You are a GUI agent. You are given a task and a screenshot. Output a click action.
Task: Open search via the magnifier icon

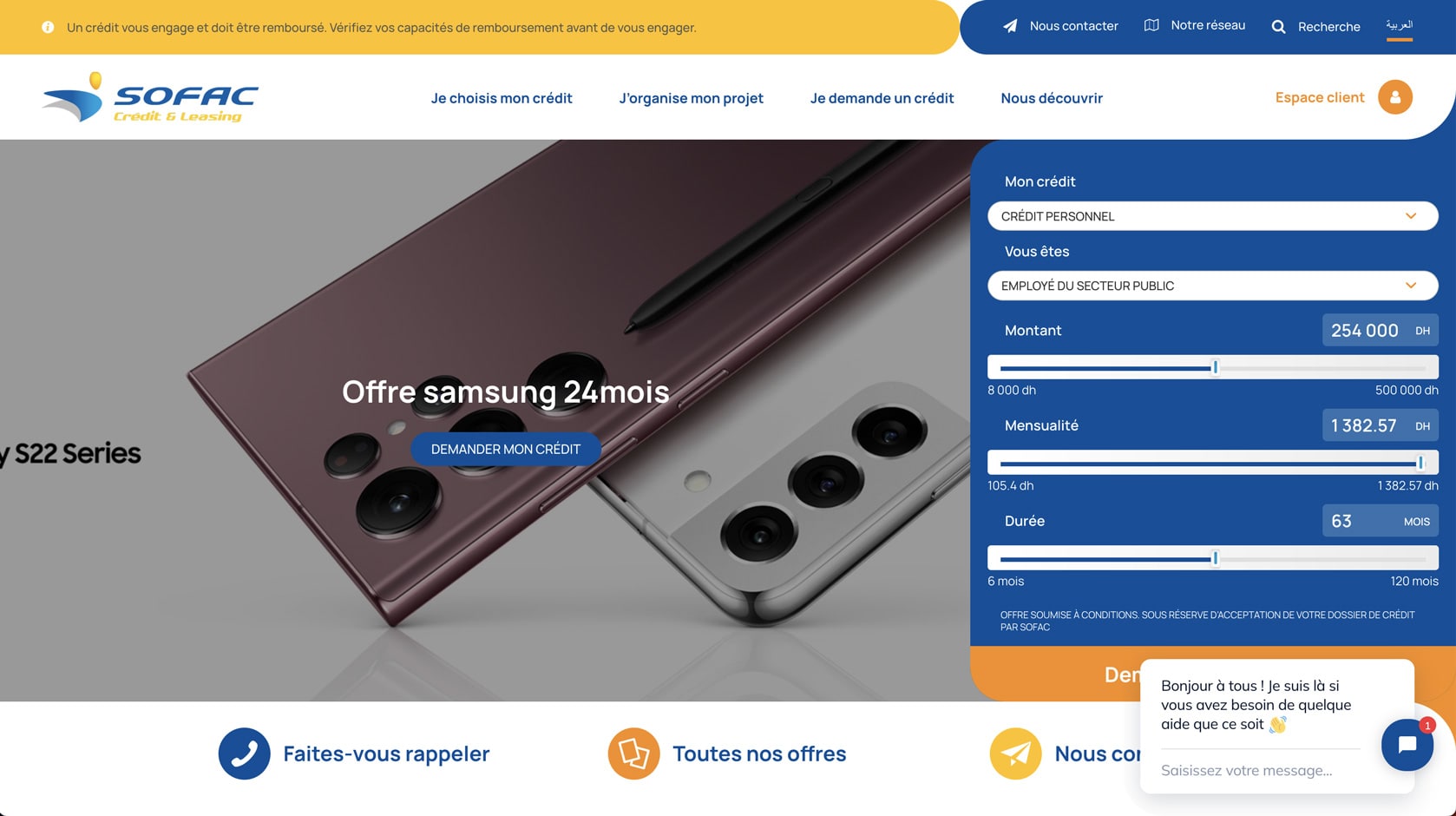coord(1278,27)
